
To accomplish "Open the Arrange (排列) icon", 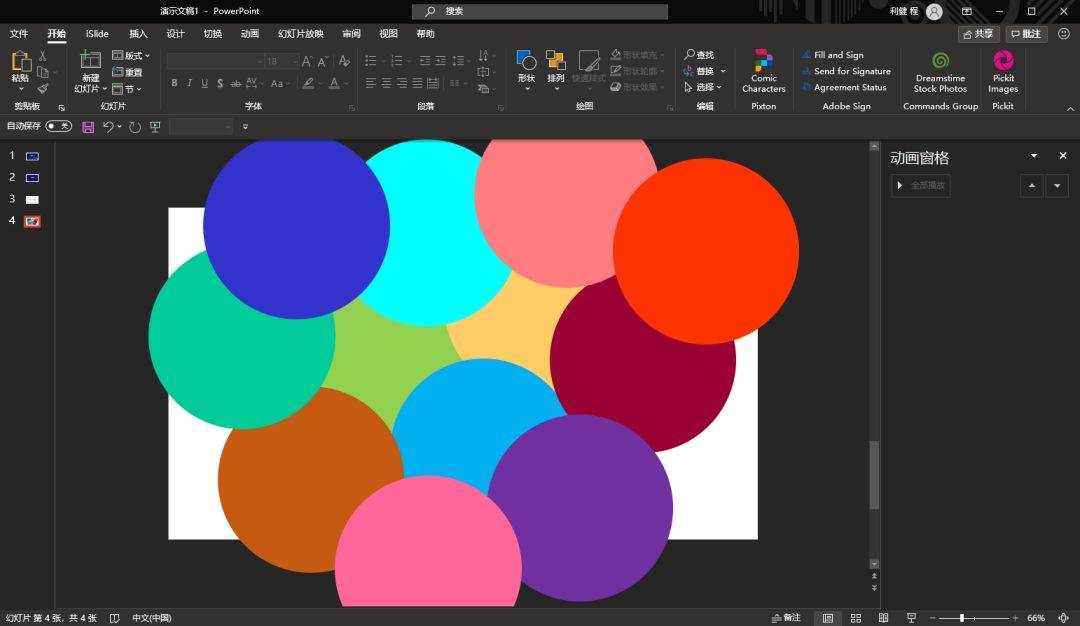I will 556,61.
